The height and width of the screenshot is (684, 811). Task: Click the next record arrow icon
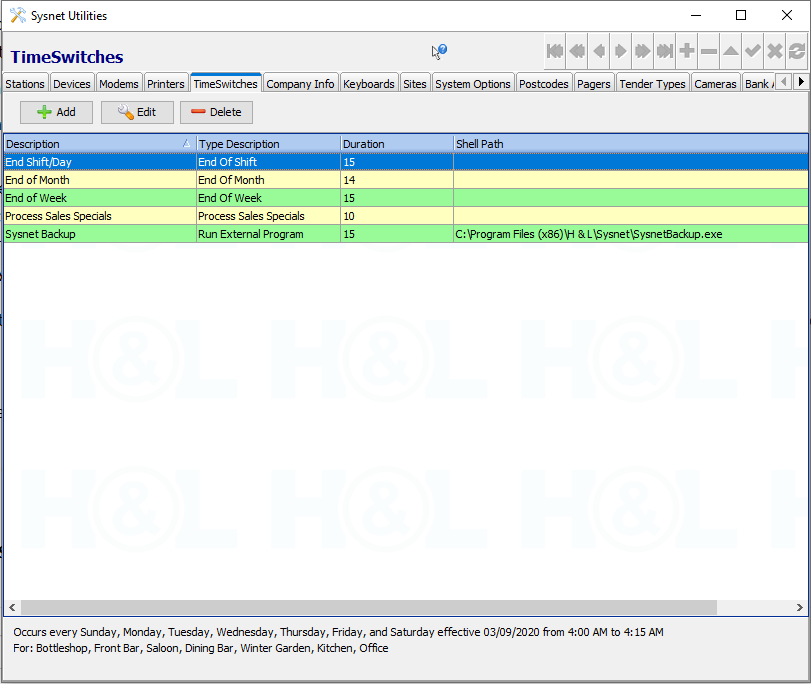[621, 51]
